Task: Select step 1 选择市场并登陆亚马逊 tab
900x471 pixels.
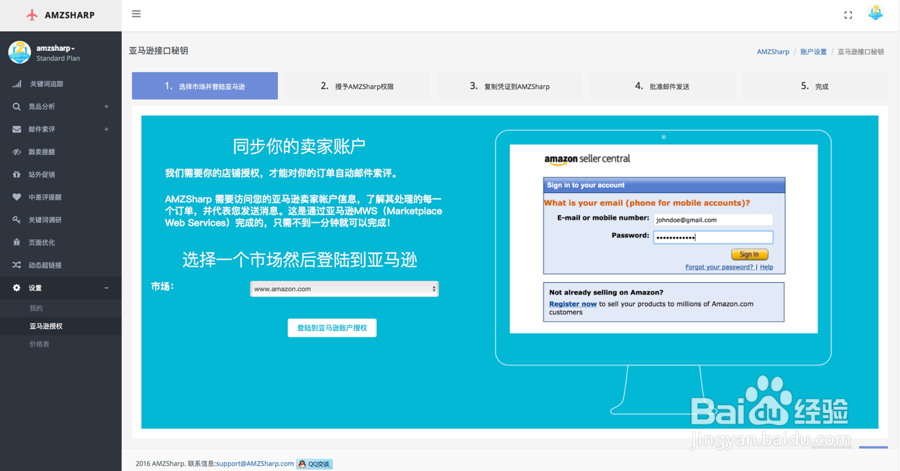Action: 205,86
